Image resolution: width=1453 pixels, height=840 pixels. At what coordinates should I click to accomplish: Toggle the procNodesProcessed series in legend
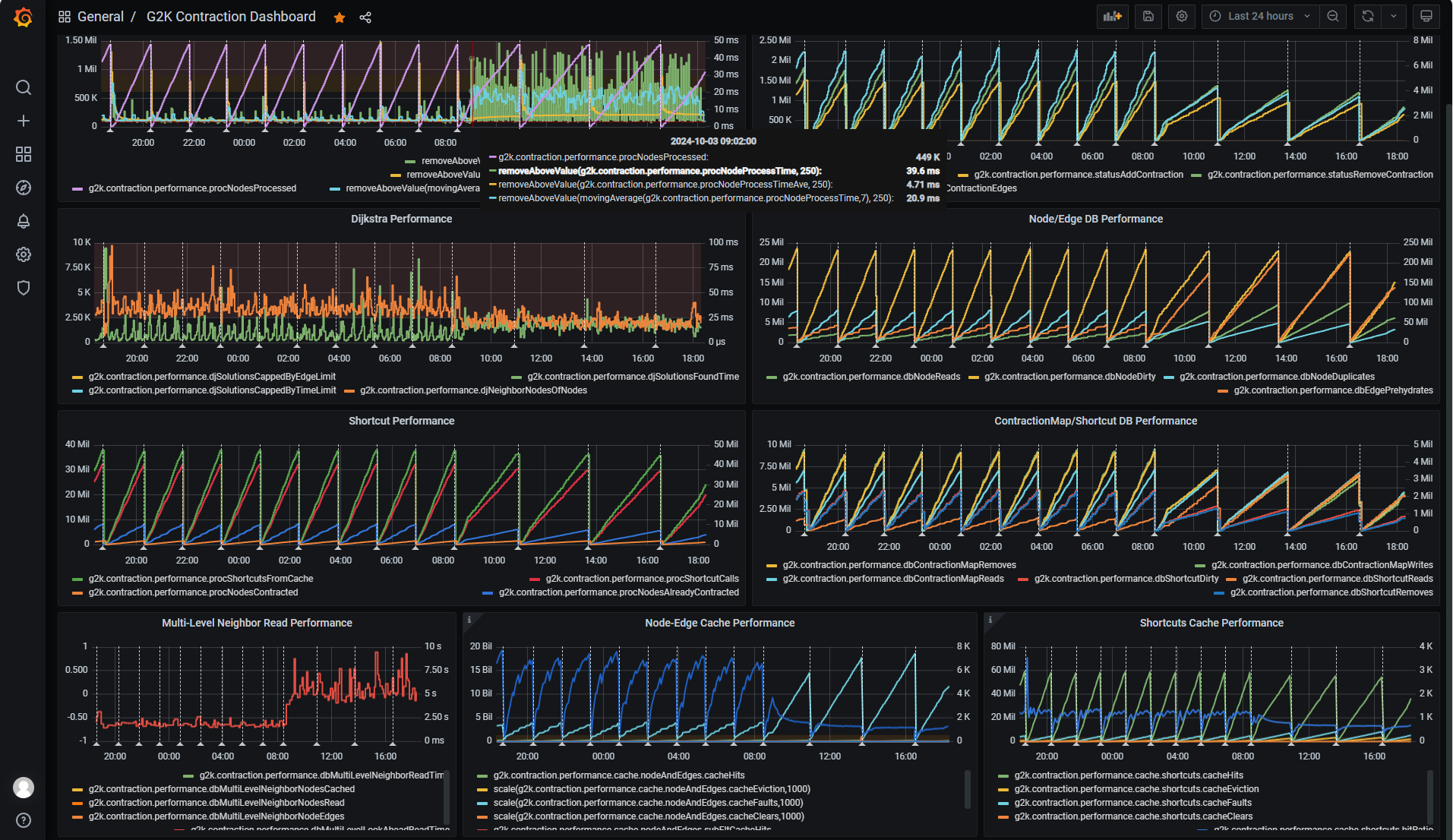tap(192, 188)
